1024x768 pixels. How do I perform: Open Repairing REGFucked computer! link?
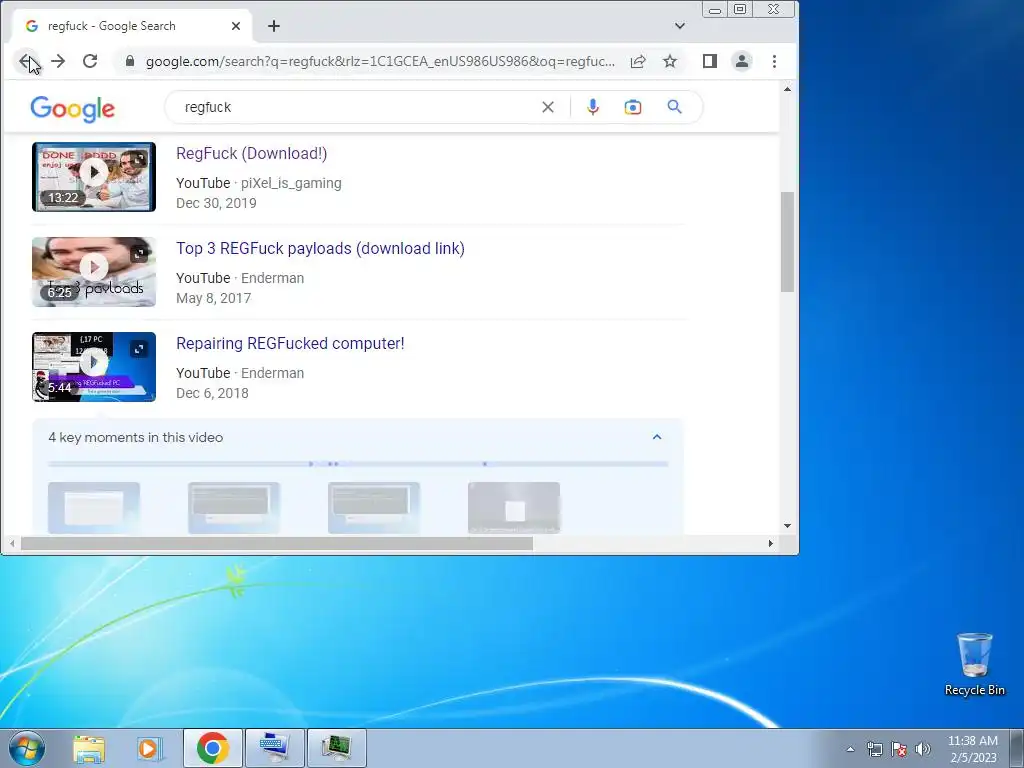(290, 344)
